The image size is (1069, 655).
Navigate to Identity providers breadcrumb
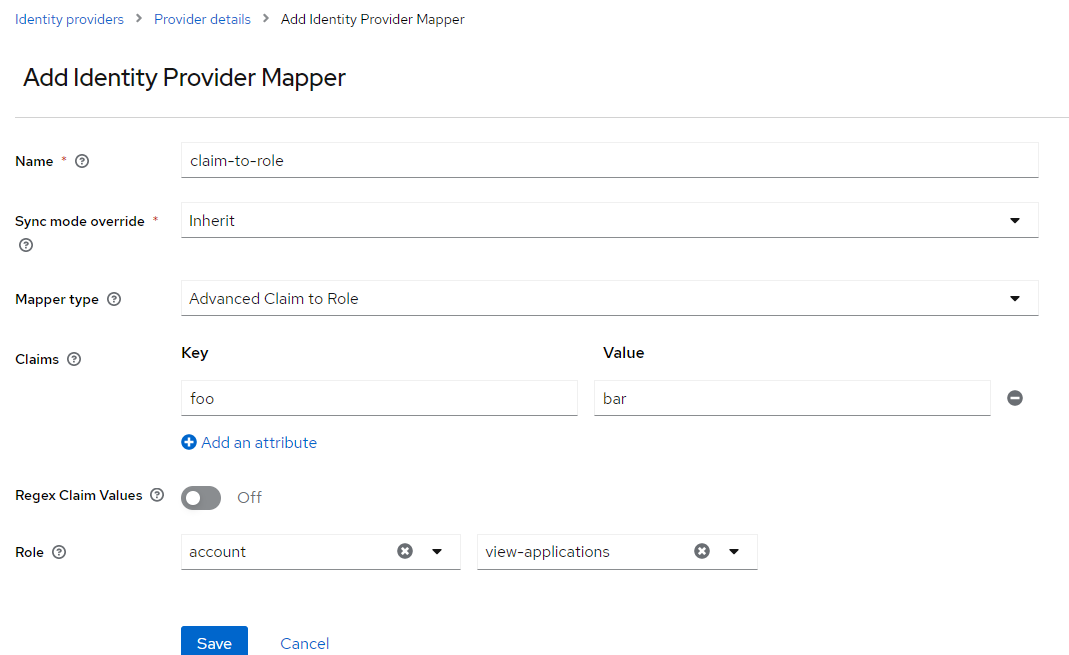pyautogui.click(x=68, y=18)
